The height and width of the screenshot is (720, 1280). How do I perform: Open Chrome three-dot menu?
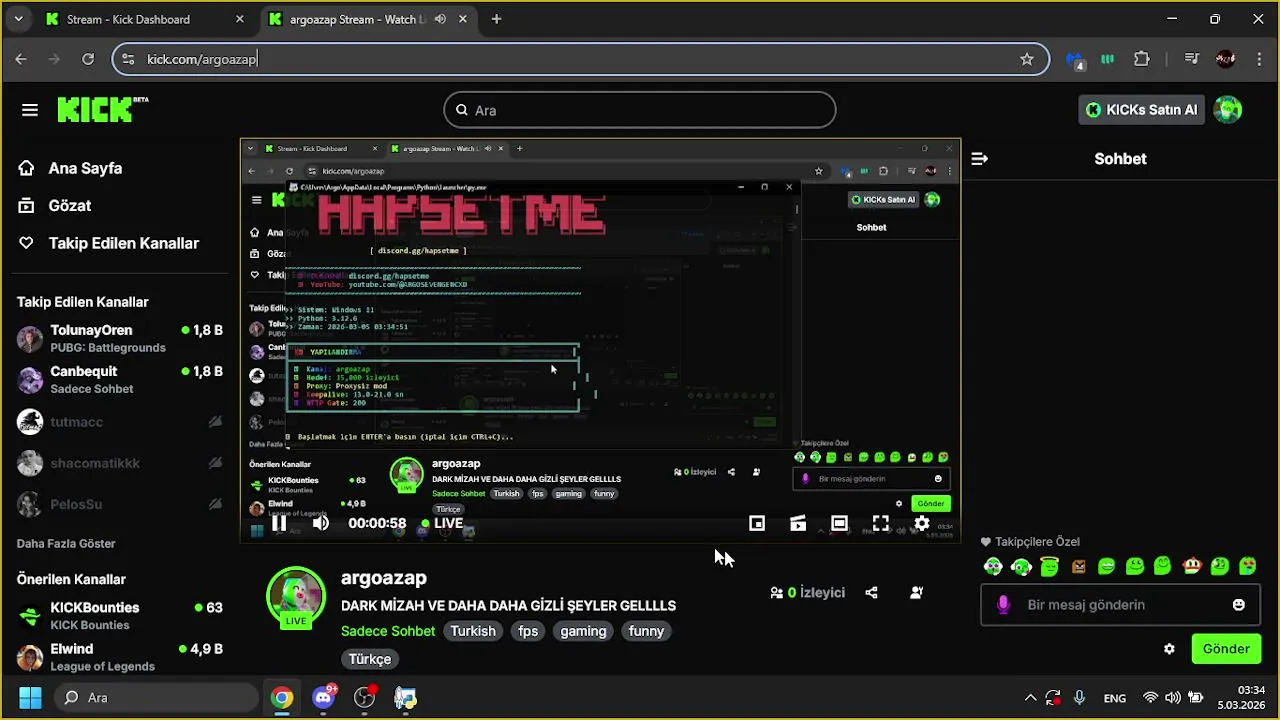tap(1259, 59)
